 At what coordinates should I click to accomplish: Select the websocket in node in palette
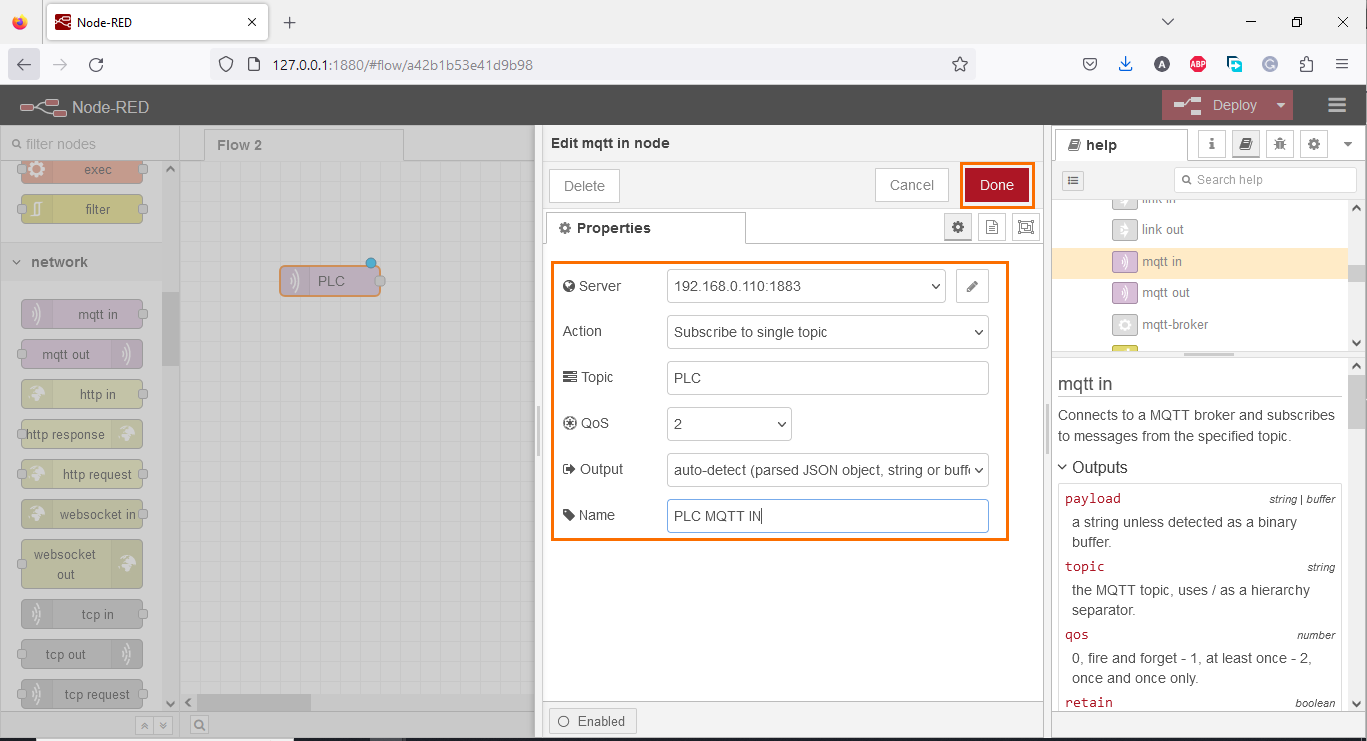[x=80, y=514]
